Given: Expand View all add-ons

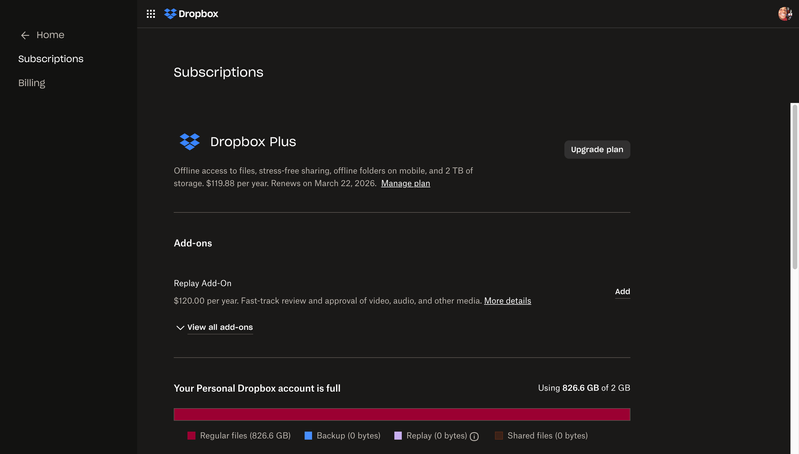Looking at the screenshot, I should coord(219,327).
